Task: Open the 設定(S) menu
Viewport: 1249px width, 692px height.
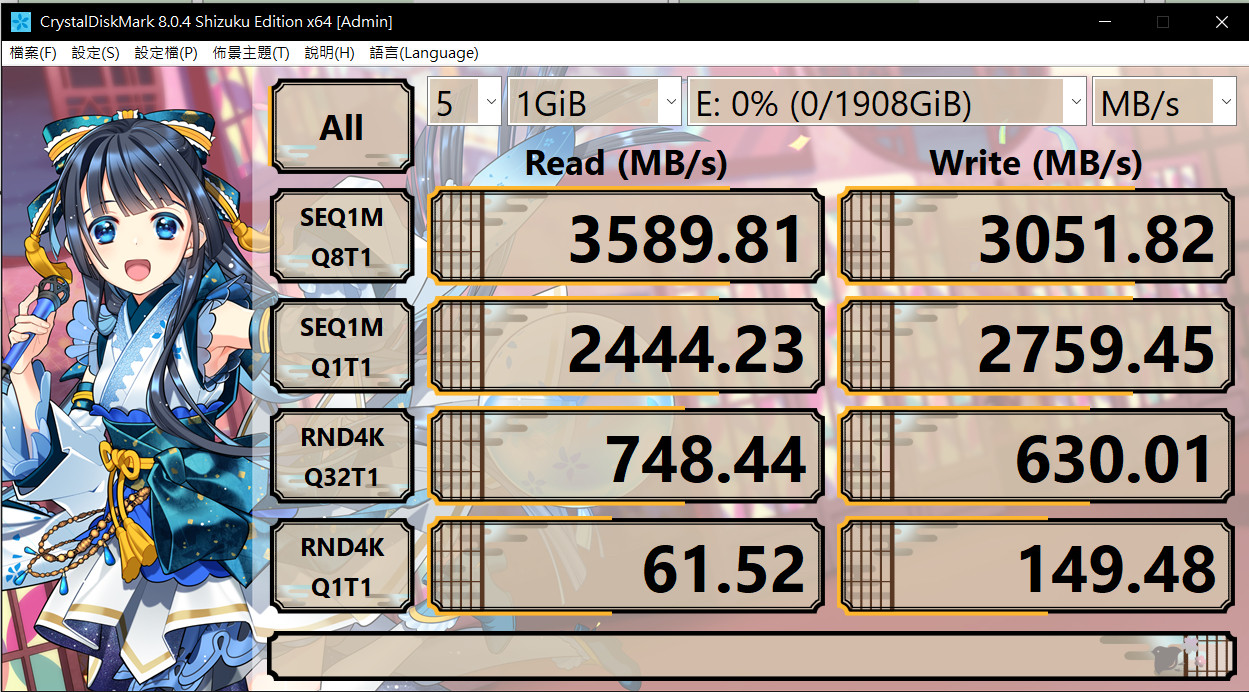Action: (x=95, y=53)
